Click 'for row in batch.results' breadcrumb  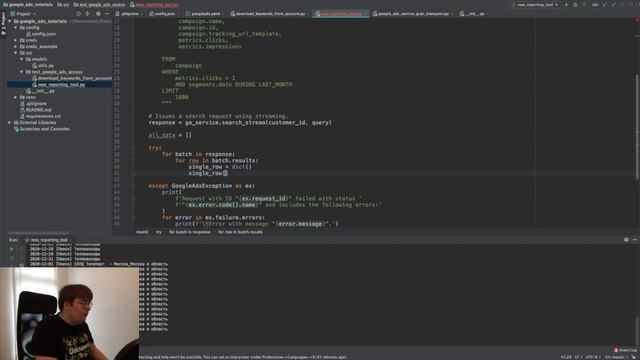tap(240, 232)
